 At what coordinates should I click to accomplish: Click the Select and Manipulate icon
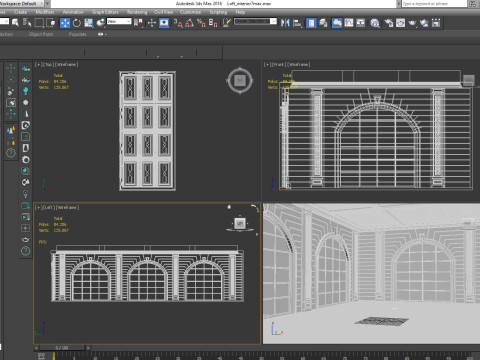click(x=152, y=23)
